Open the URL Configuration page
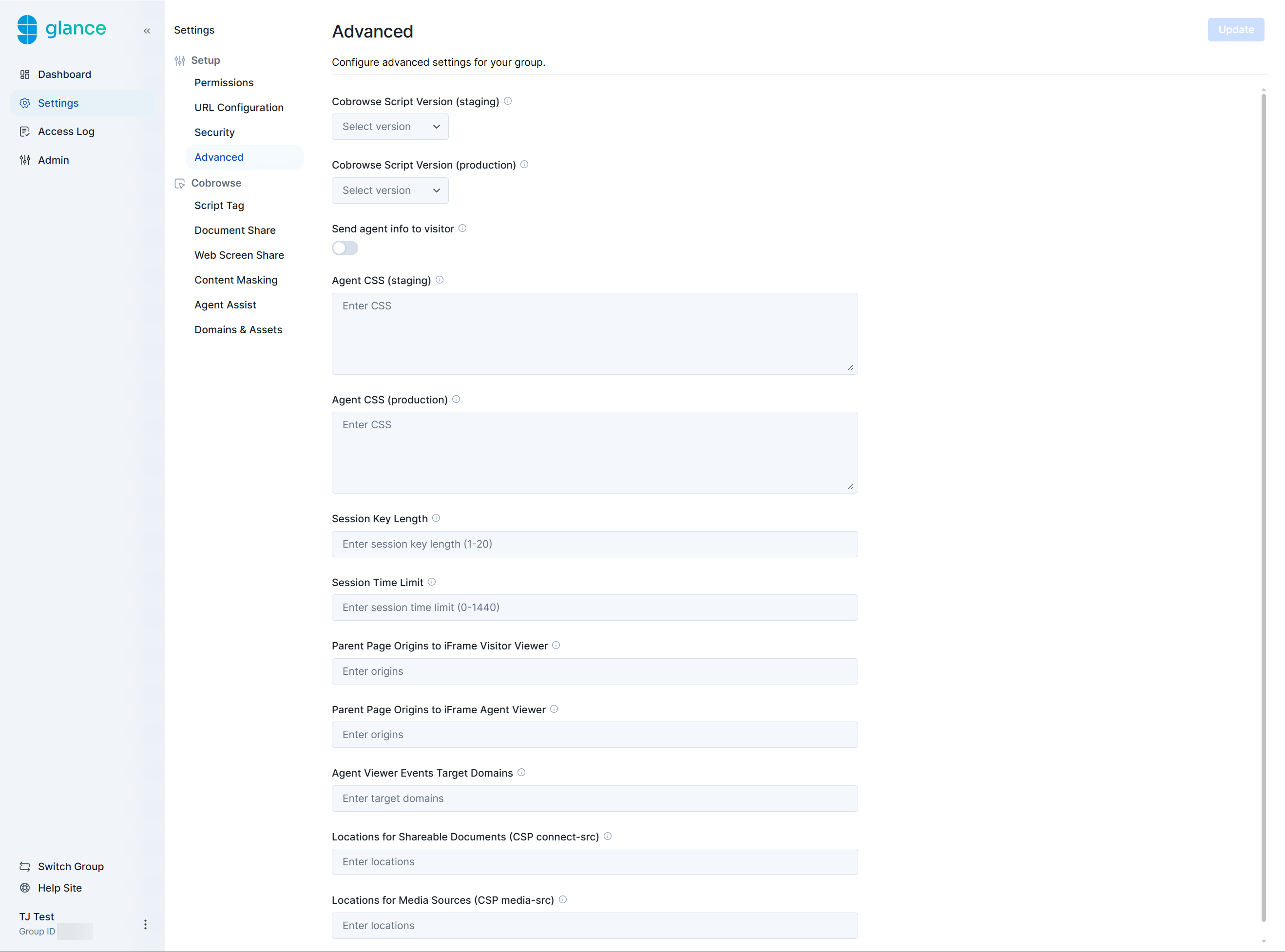The image size is (1285, 952). [239, 108]
